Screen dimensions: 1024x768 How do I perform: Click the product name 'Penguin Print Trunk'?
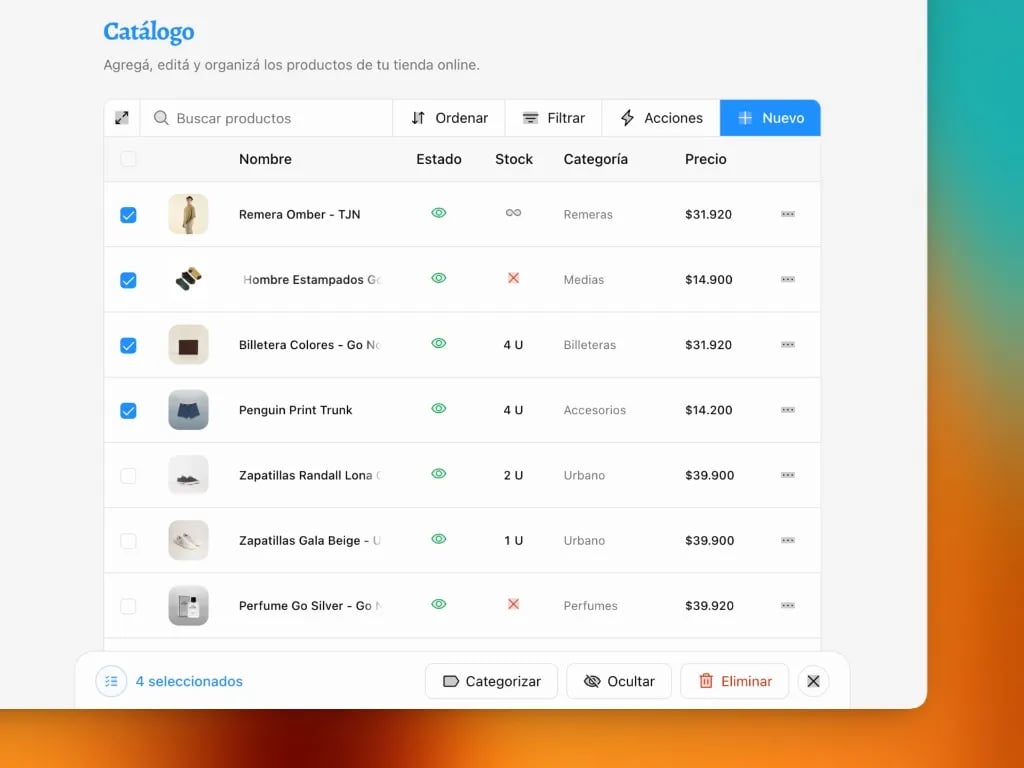point(295,410)
